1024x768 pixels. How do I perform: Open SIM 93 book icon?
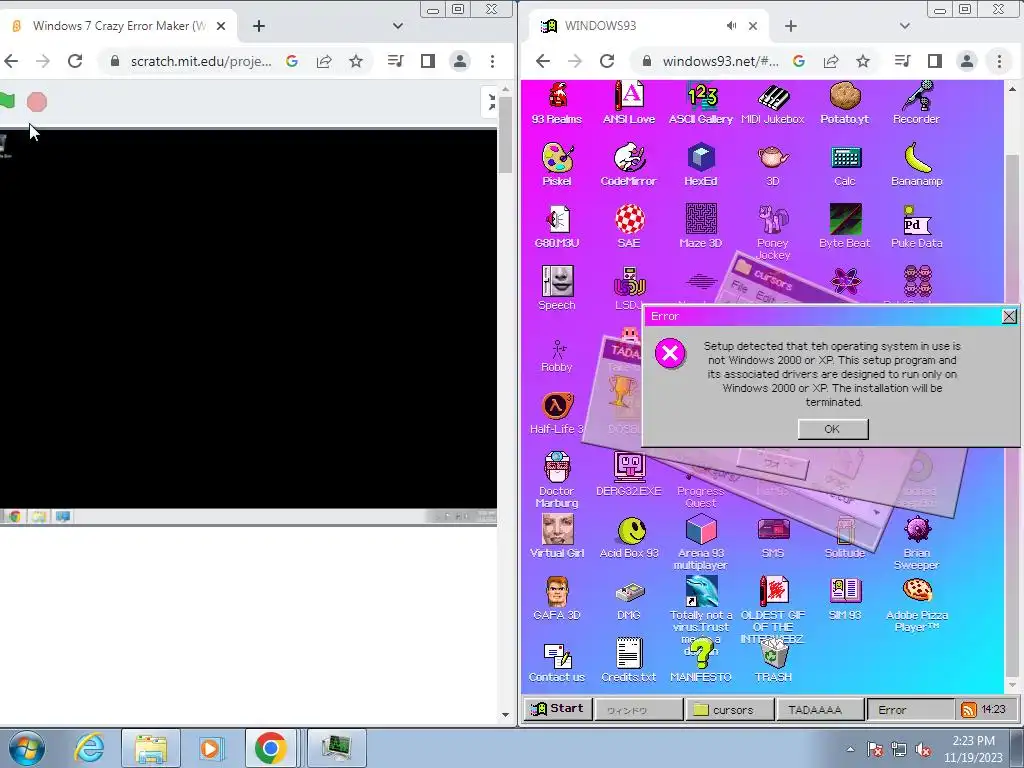[x=844, y=598]
